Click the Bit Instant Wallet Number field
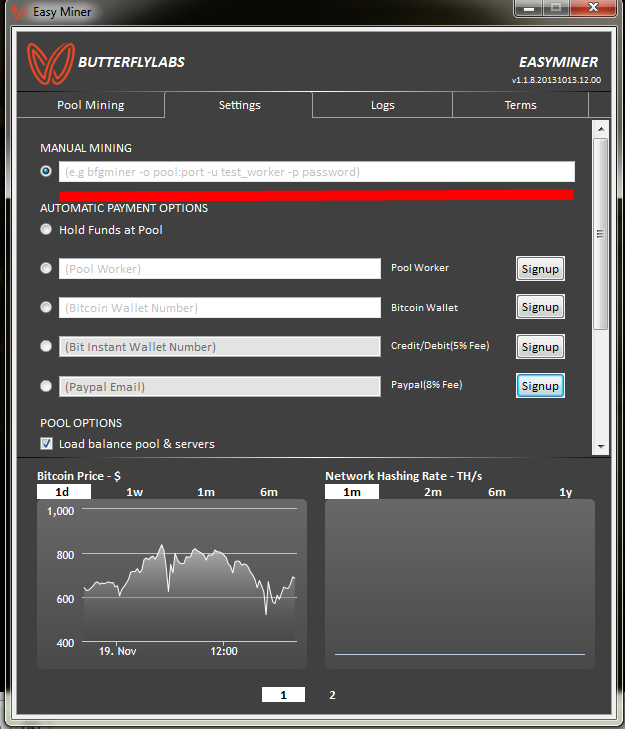 (219, 347)
